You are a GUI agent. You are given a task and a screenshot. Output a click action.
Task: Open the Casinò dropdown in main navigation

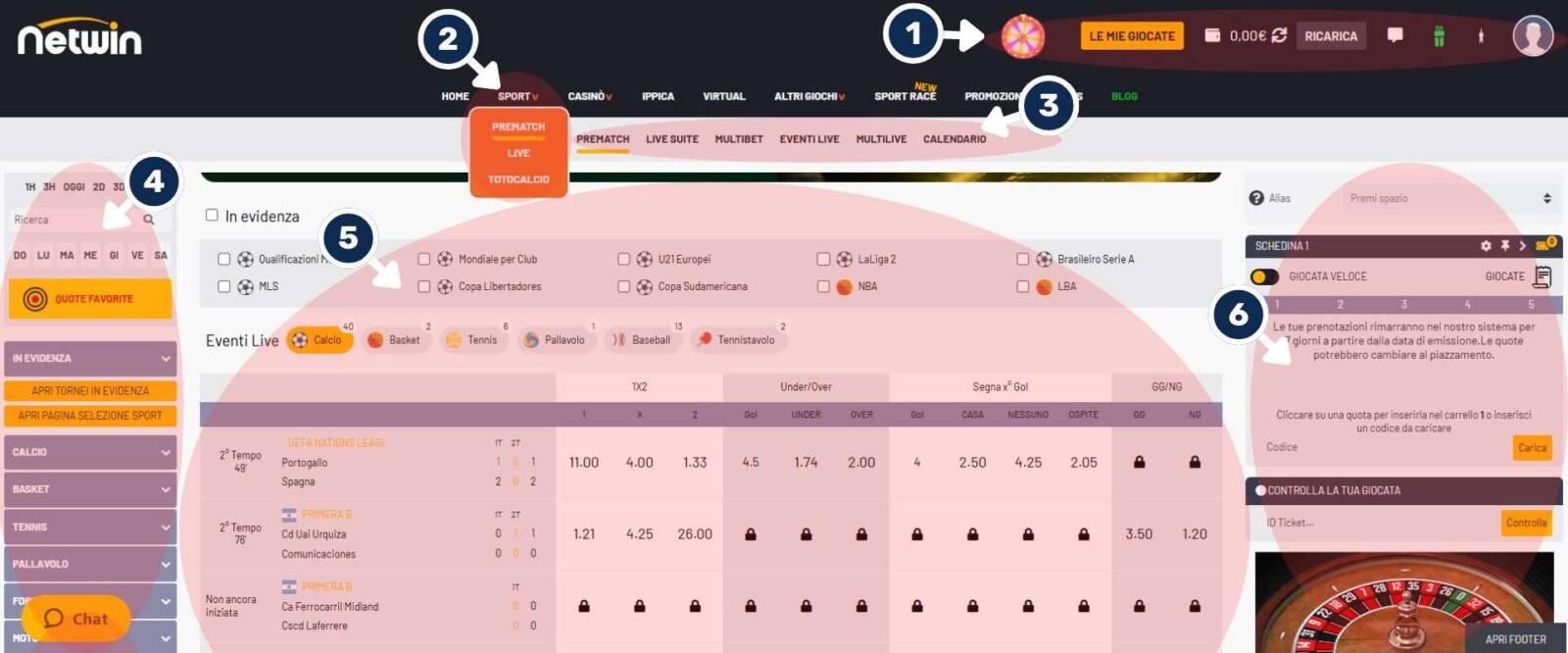pyautogui.click(x=590, y=96)
